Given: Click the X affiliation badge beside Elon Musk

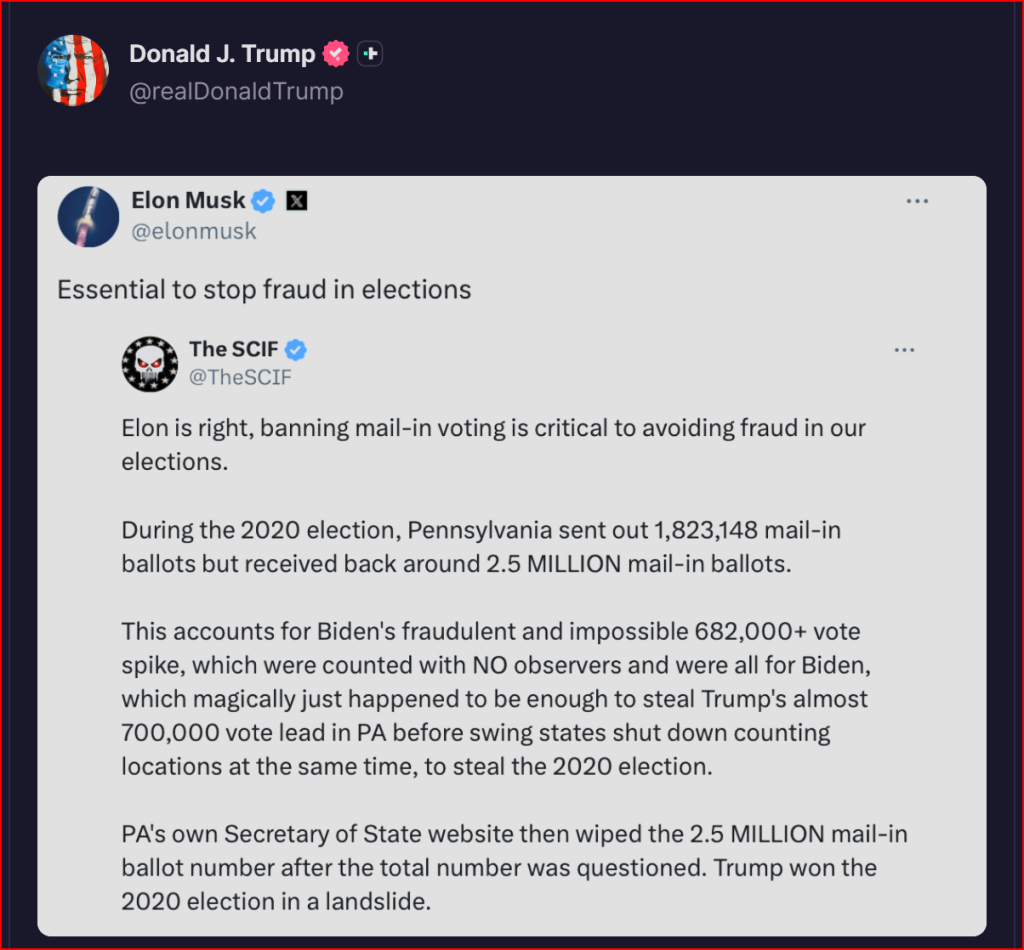Looking at the screenshot, I should (x=297, y=201).
